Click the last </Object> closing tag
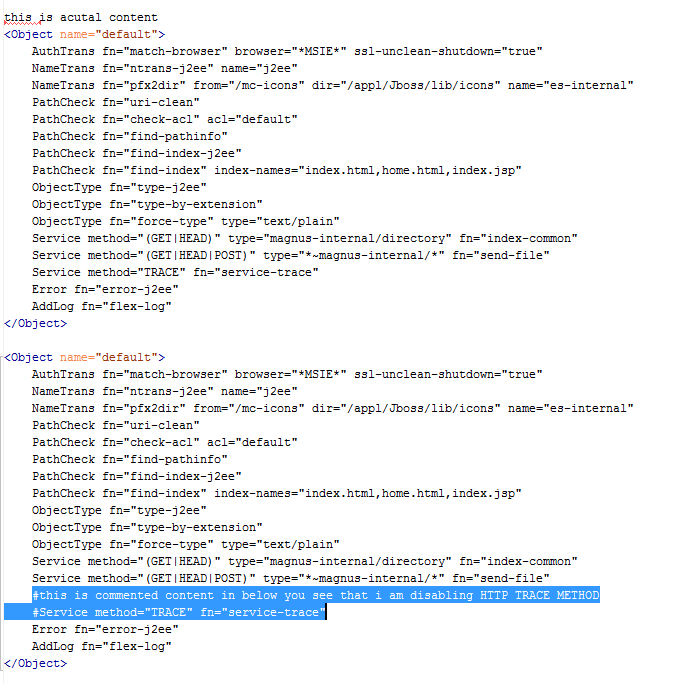This screenshot has height=683, width=680. click(35, 663)
